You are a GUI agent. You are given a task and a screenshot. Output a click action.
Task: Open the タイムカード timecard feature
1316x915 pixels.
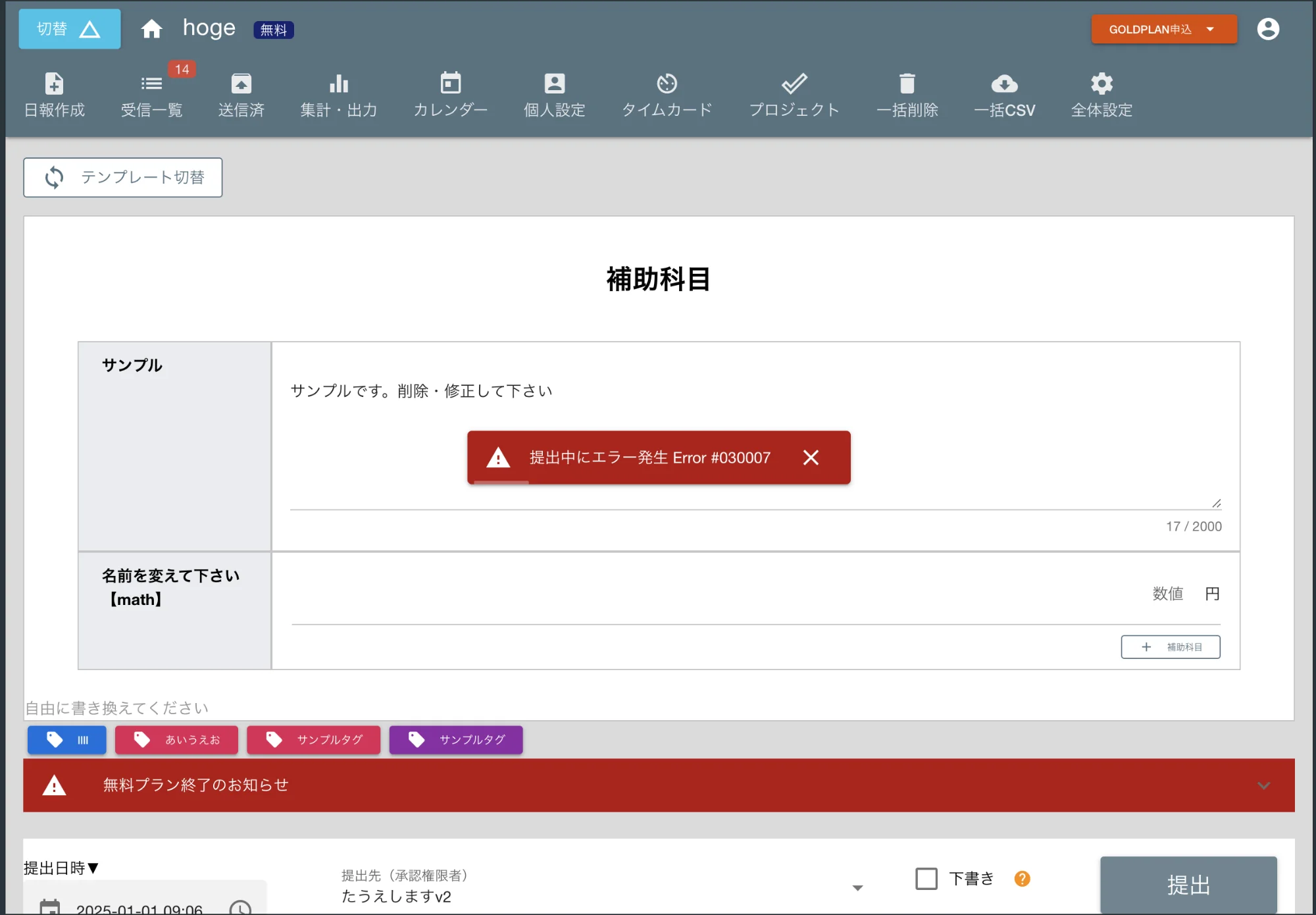[667, 94]
